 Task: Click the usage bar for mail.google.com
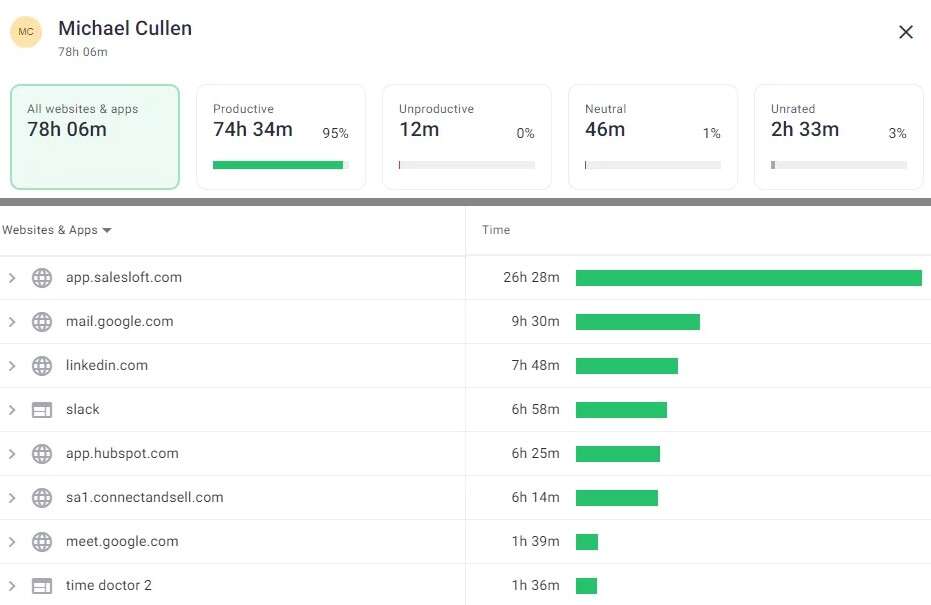pyautogui.click(x=637, y=321)
